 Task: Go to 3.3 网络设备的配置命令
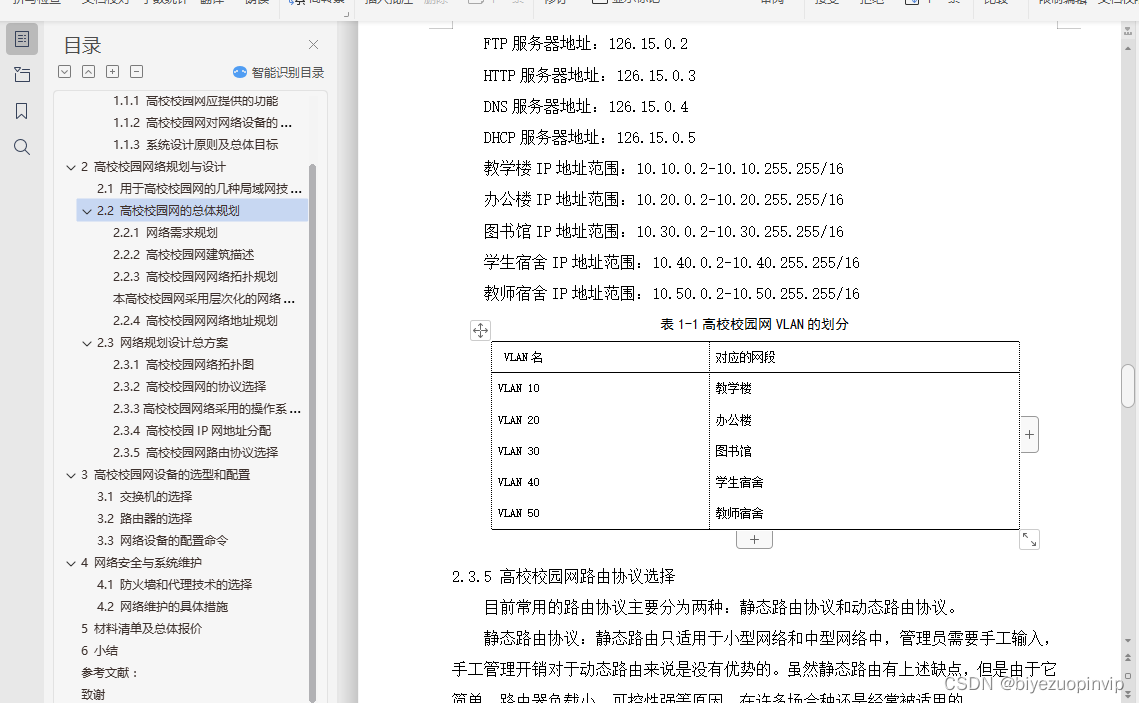[162, 541]
